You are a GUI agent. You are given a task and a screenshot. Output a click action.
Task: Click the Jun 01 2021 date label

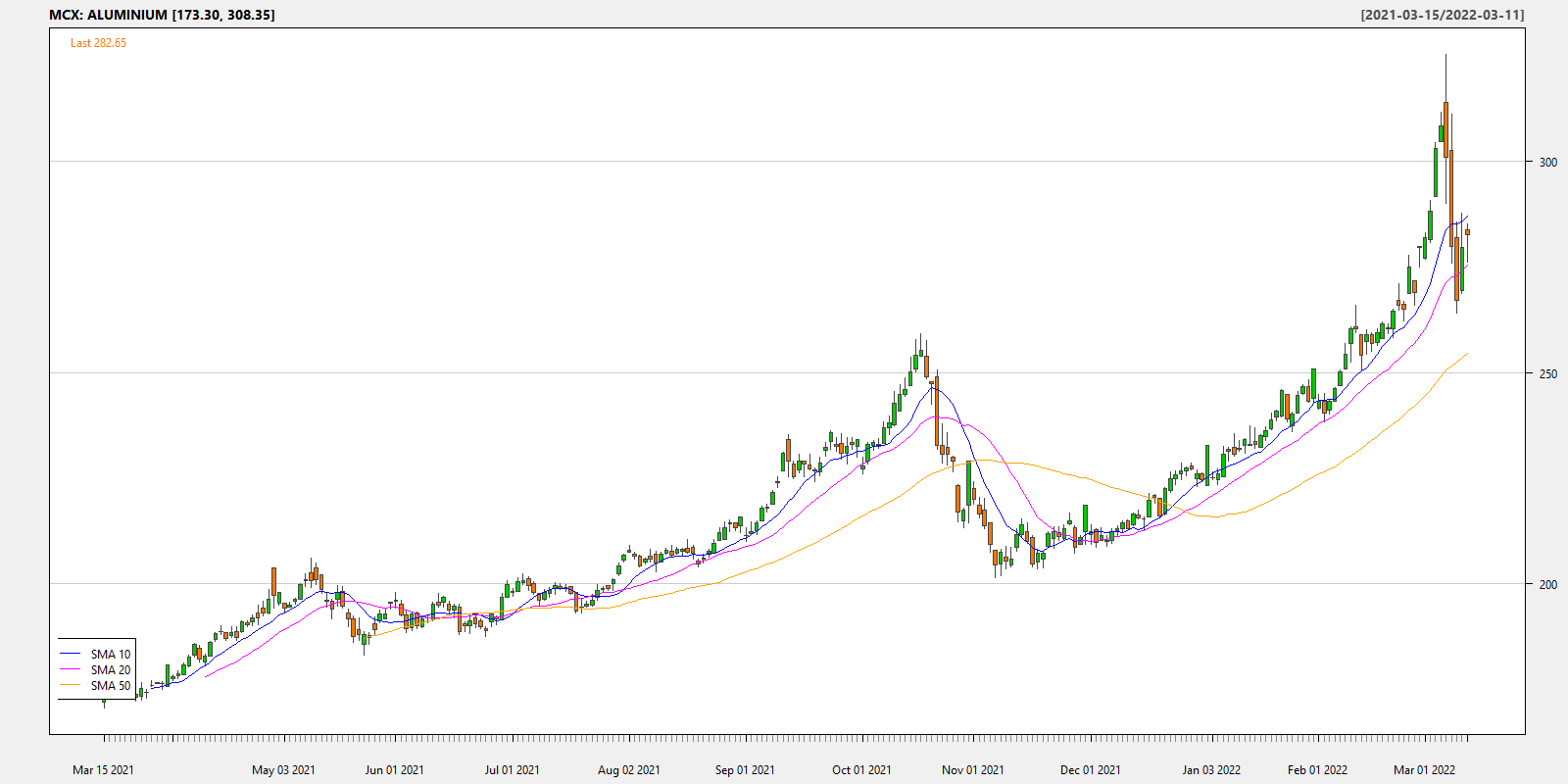[x=394, y=770]
